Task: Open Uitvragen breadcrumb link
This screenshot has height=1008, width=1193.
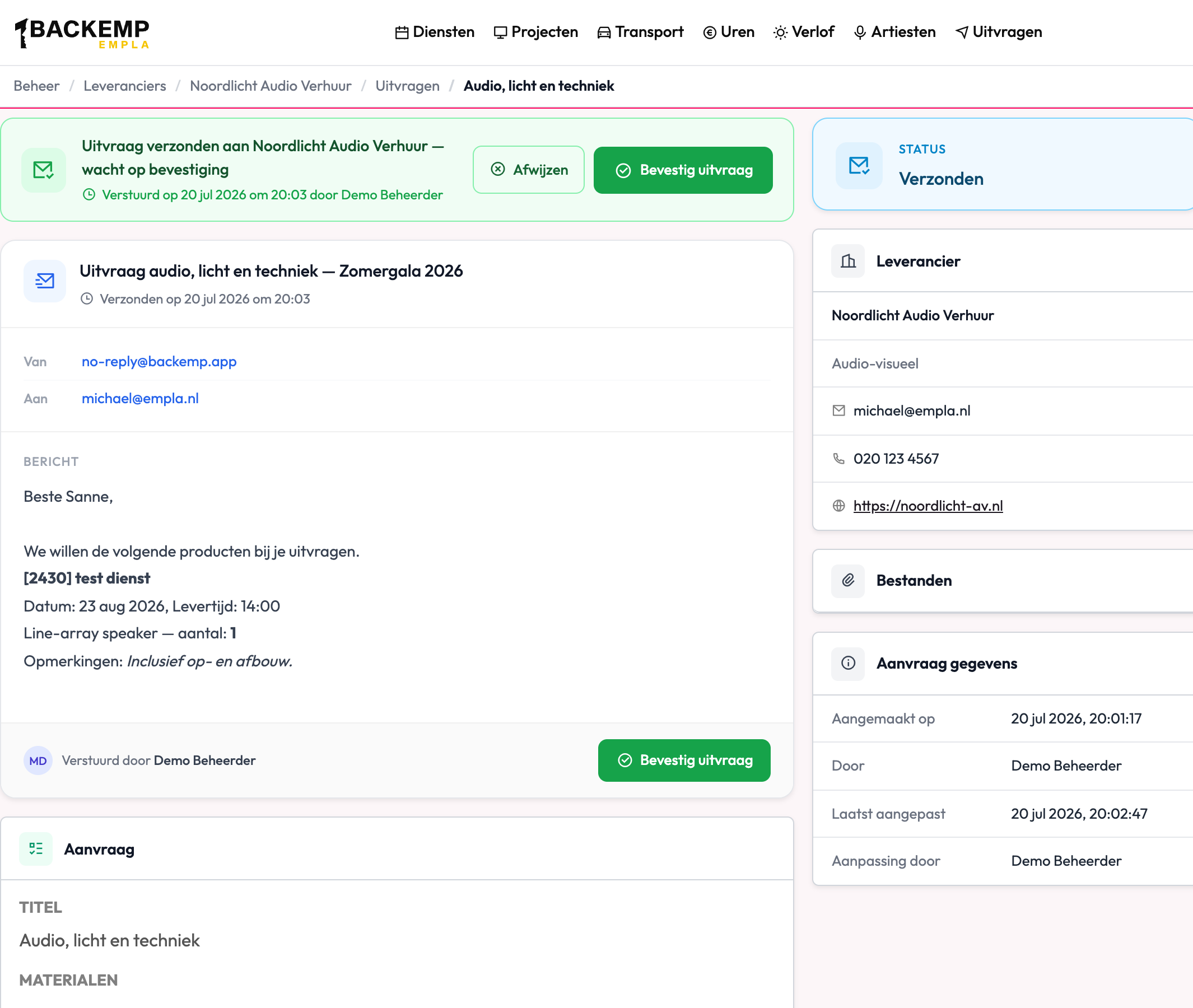Action: point(408,86)
